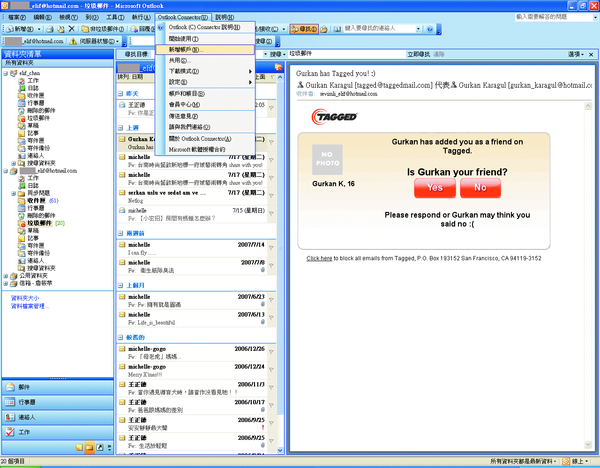Open 工作 (Tasks) navigation pane button
Screen dimensions: 600x468
(x=58, y=432)
